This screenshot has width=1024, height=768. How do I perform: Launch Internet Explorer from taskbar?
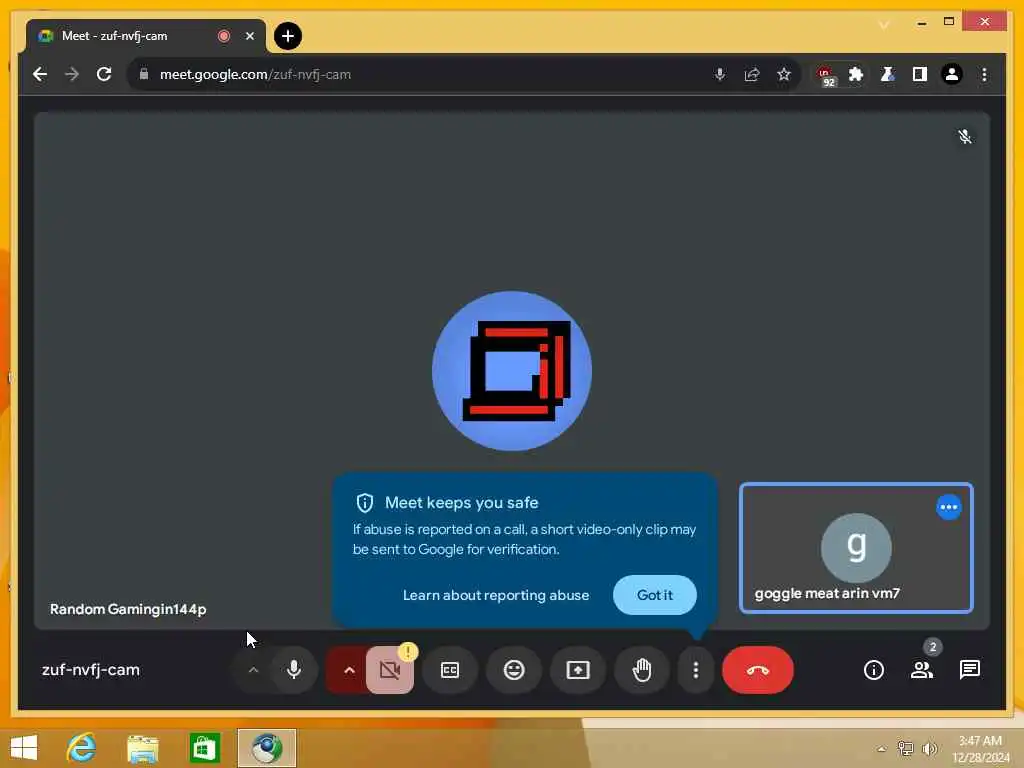81,748
